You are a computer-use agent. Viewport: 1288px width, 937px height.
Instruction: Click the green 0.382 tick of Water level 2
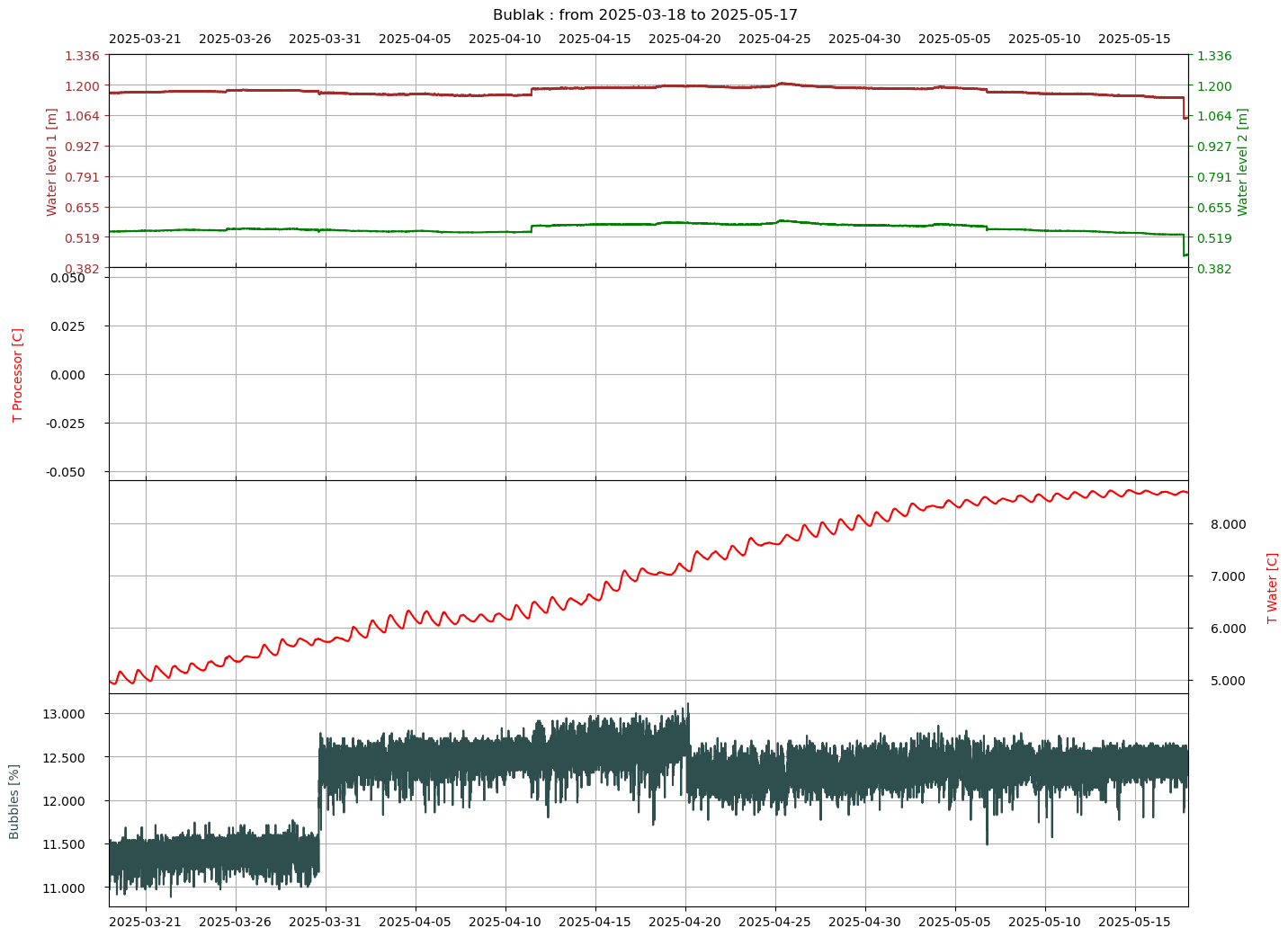pyautogui.click(x=1214, y=269)
